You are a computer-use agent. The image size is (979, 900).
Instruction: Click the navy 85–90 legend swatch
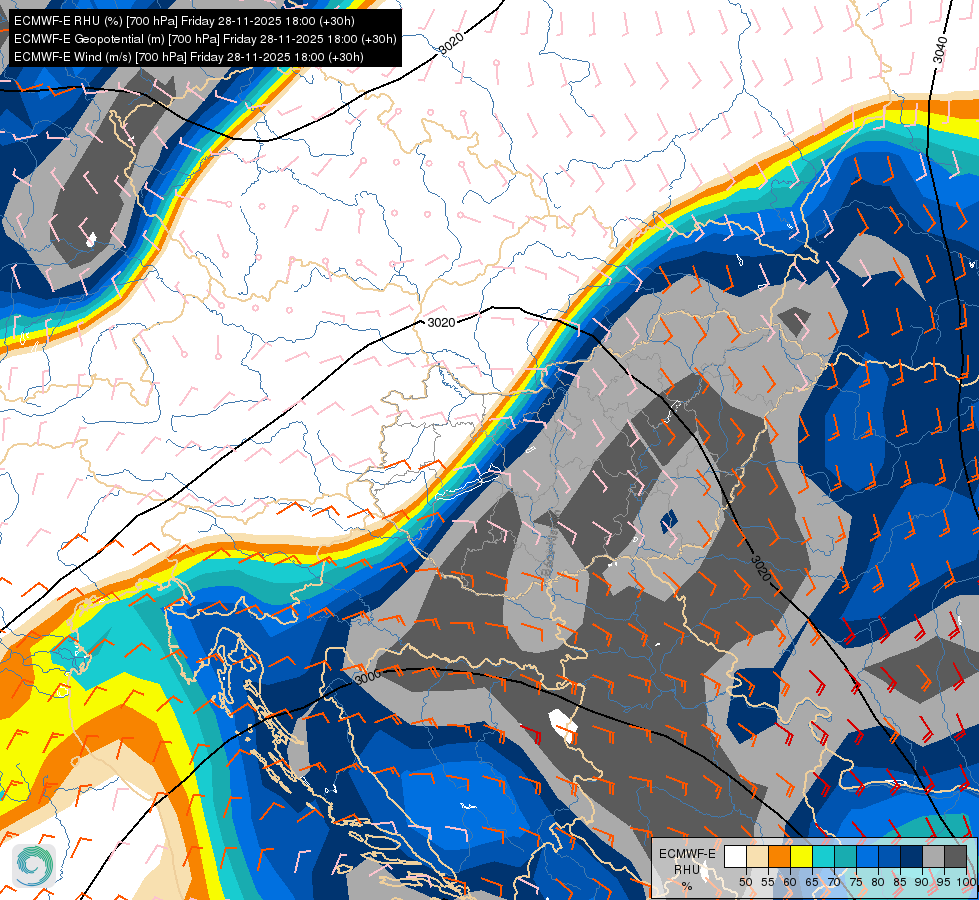911,856
